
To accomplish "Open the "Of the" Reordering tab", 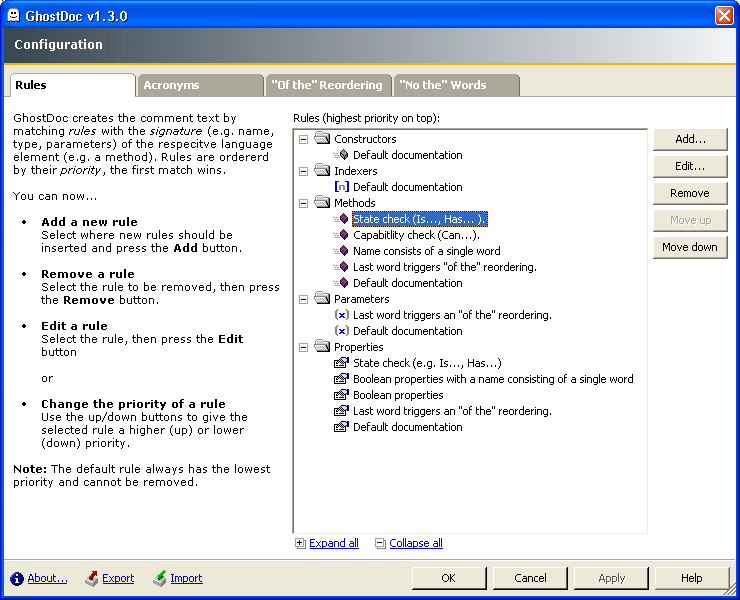I will pos(328,85).
